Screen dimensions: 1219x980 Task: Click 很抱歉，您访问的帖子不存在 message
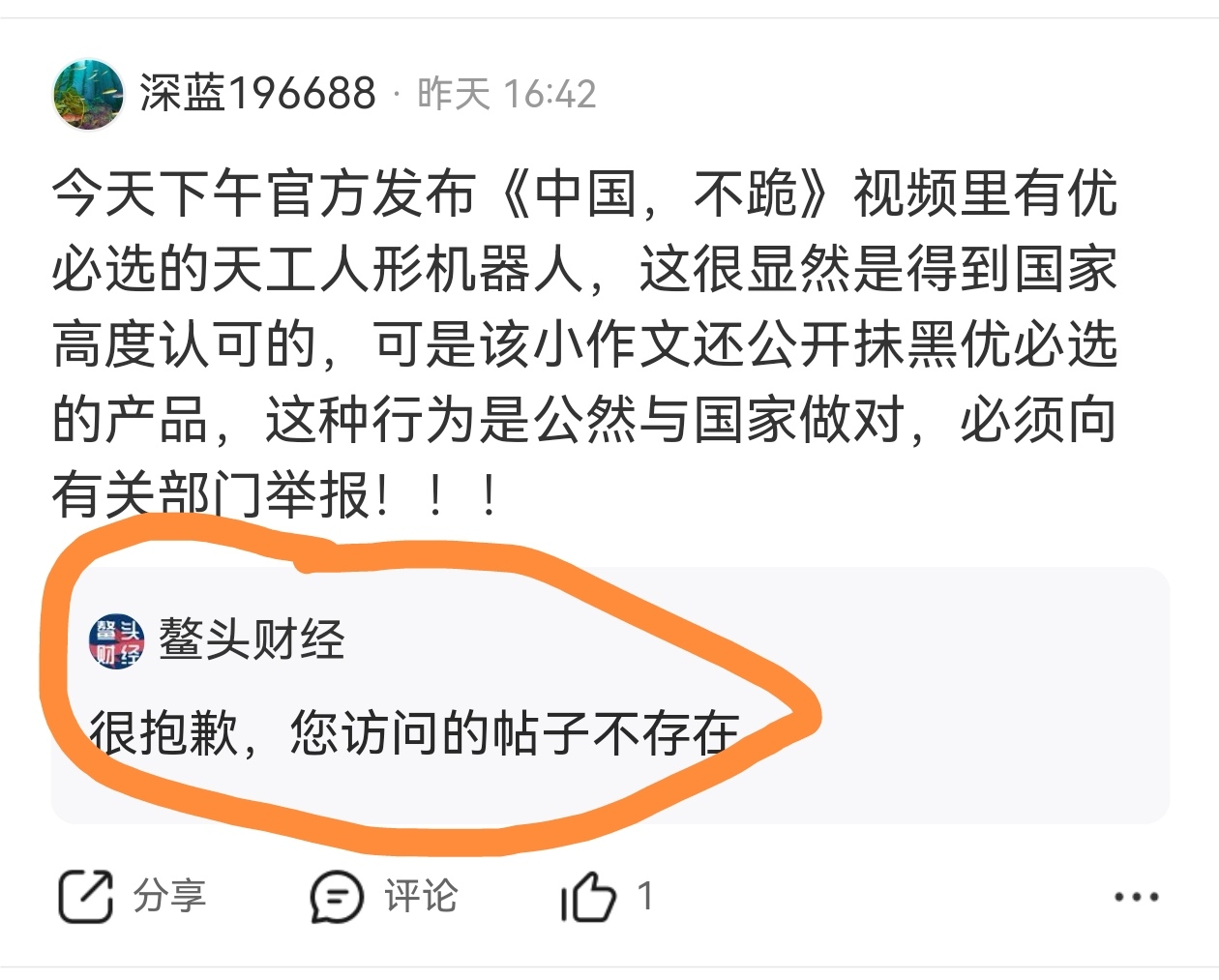415,732
